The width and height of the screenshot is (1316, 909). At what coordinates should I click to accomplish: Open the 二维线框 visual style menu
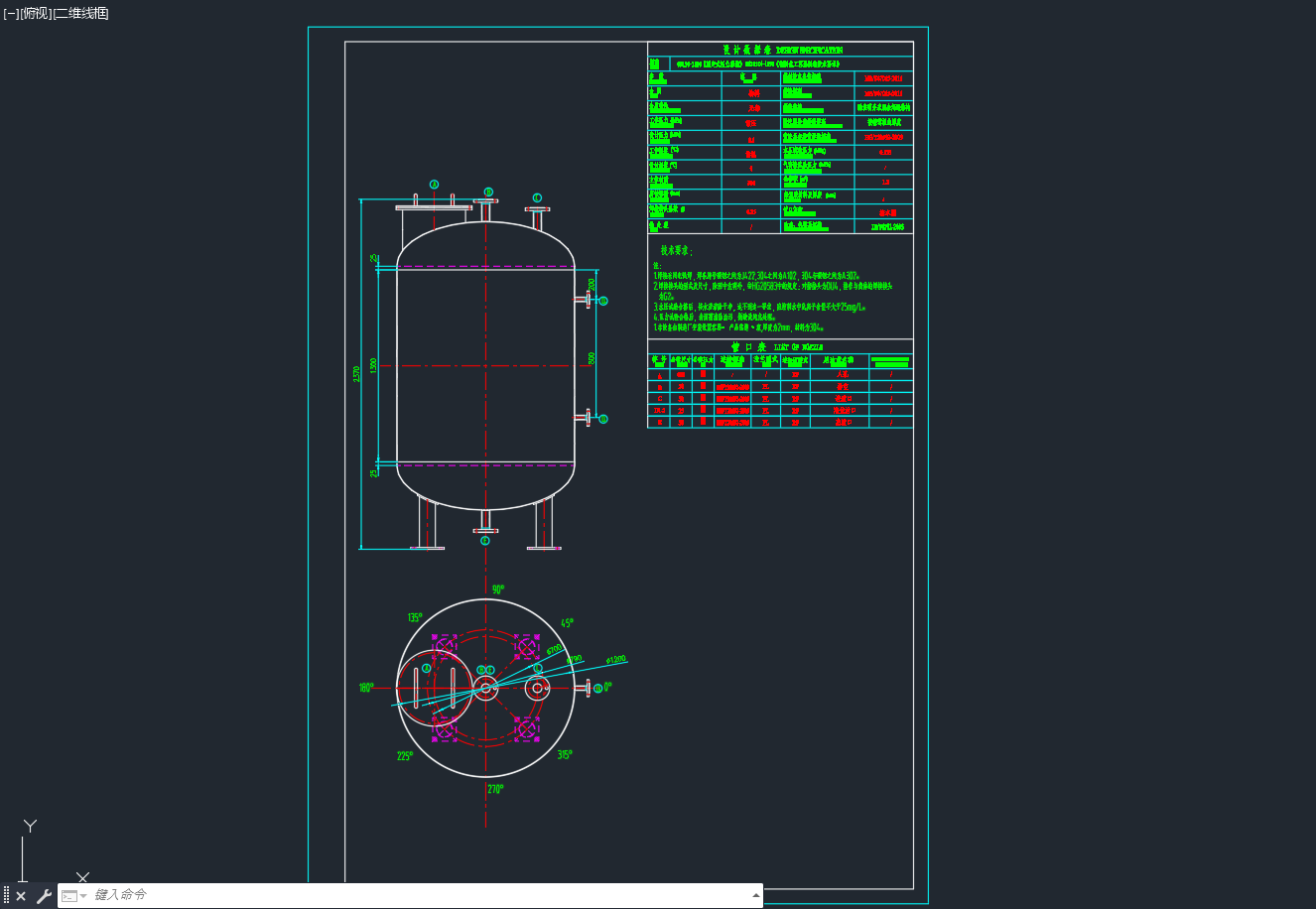[x=81, y=13]
